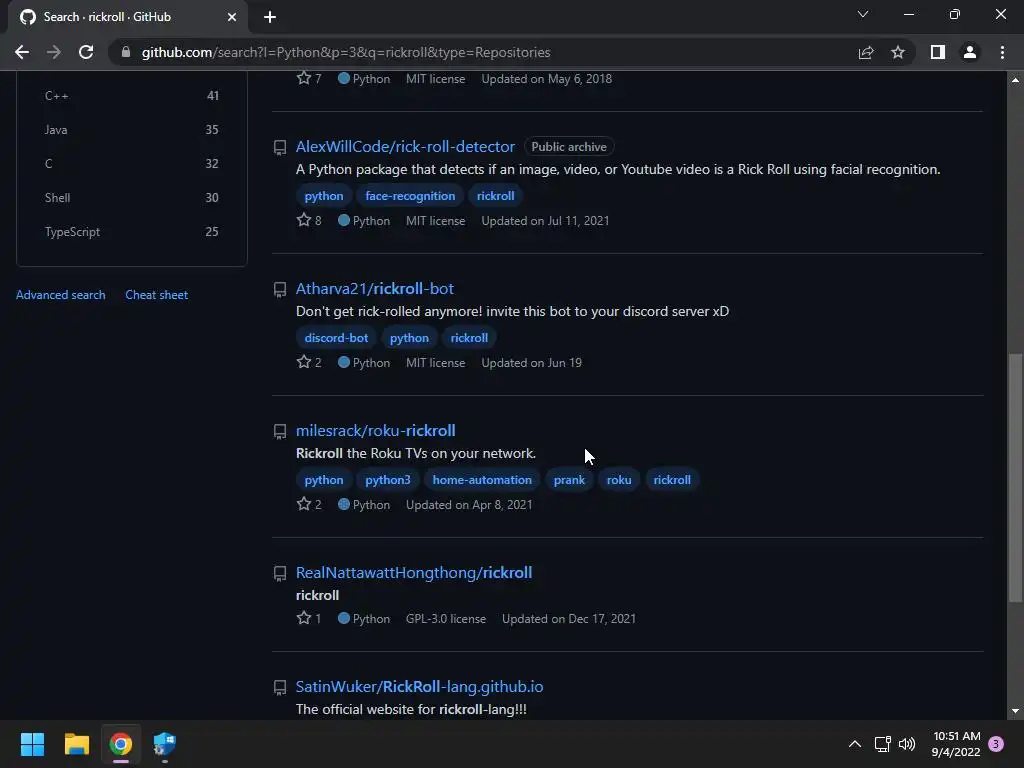Click the rickroll tag under rick-roll-detector
The height and width of the screenshot is (768, 1024).
coord(496,196)
